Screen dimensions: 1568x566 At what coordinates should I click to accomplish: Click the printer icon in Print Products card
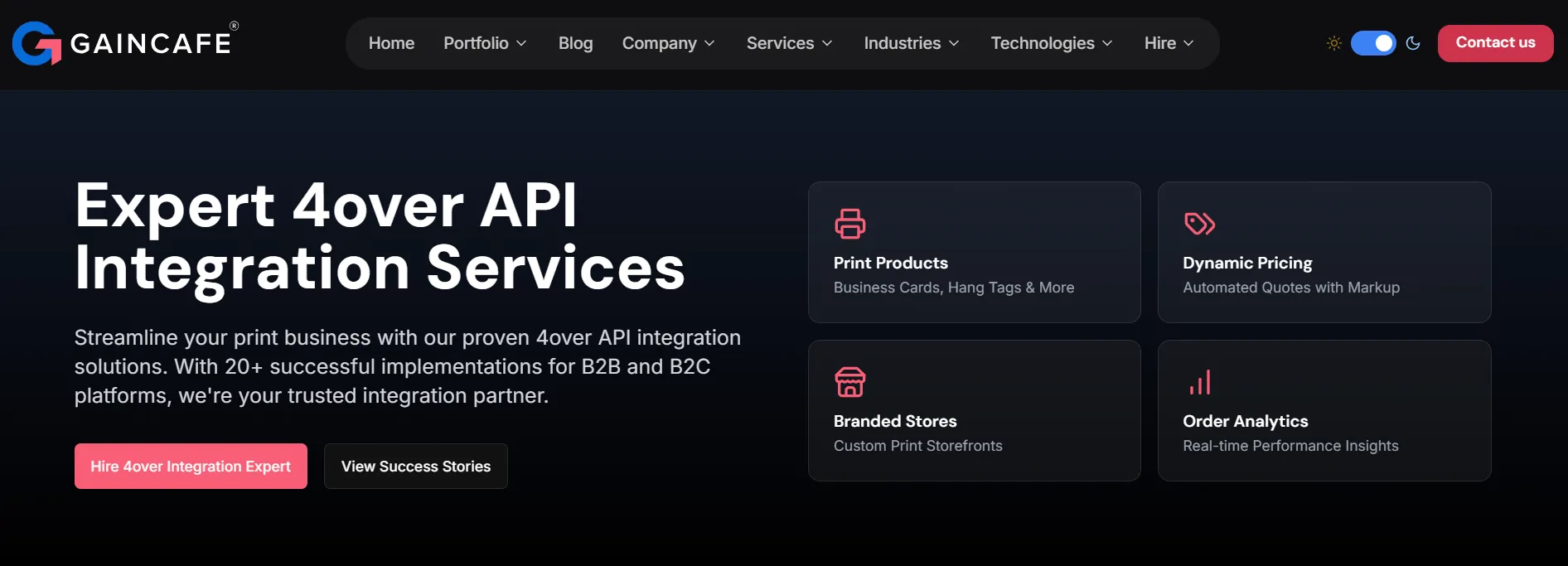850,224
